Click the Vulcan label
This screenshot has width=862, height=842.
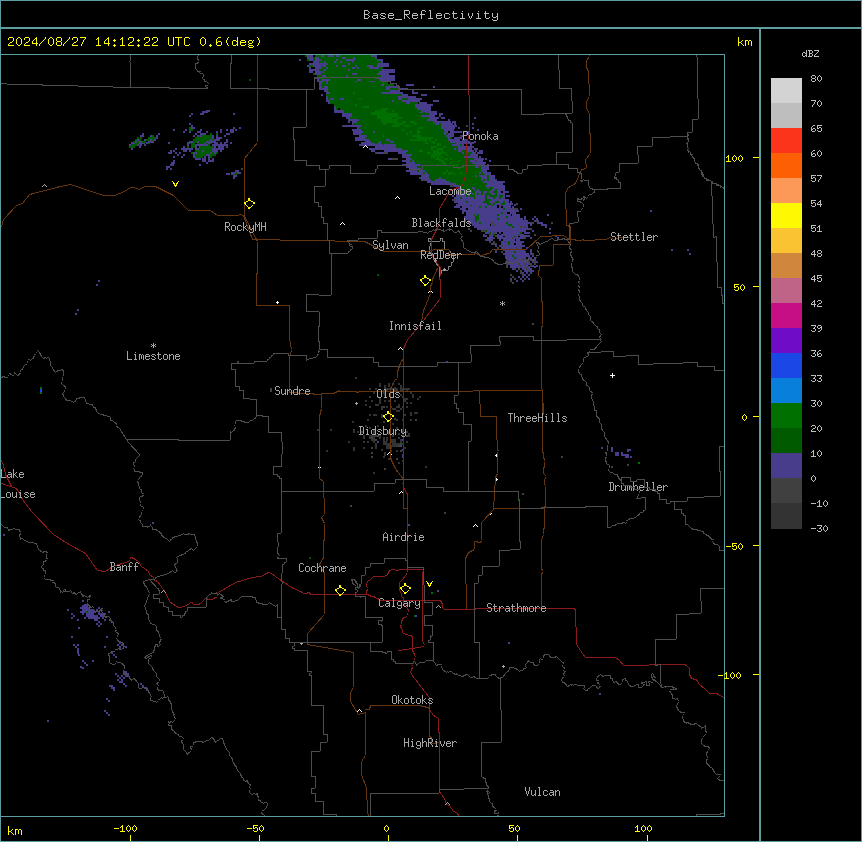click(542, 792)
